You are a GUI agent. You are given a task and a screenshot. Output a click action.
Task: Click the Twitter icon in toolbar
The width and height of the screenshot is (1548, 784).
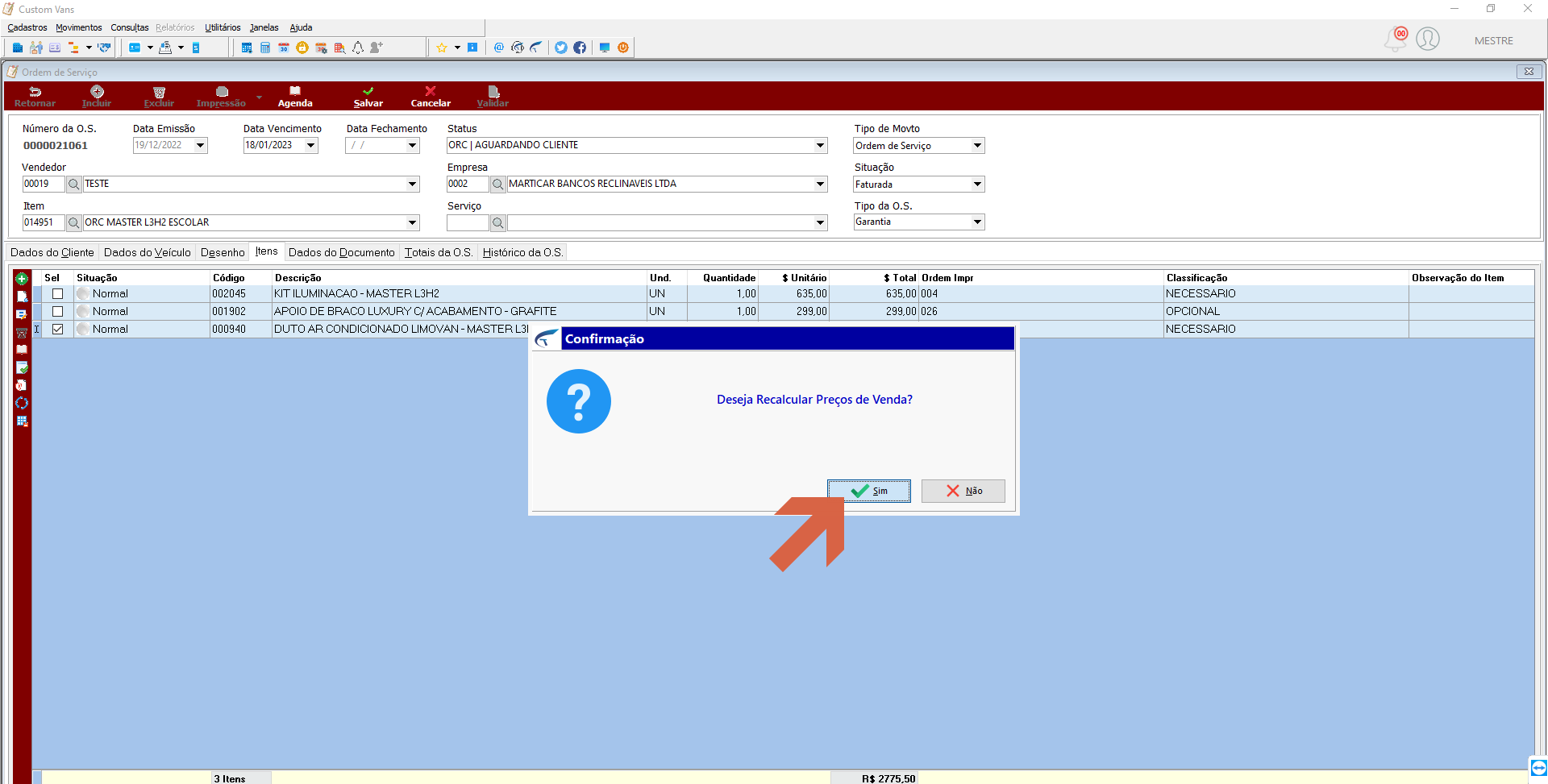tap(561, 48)
